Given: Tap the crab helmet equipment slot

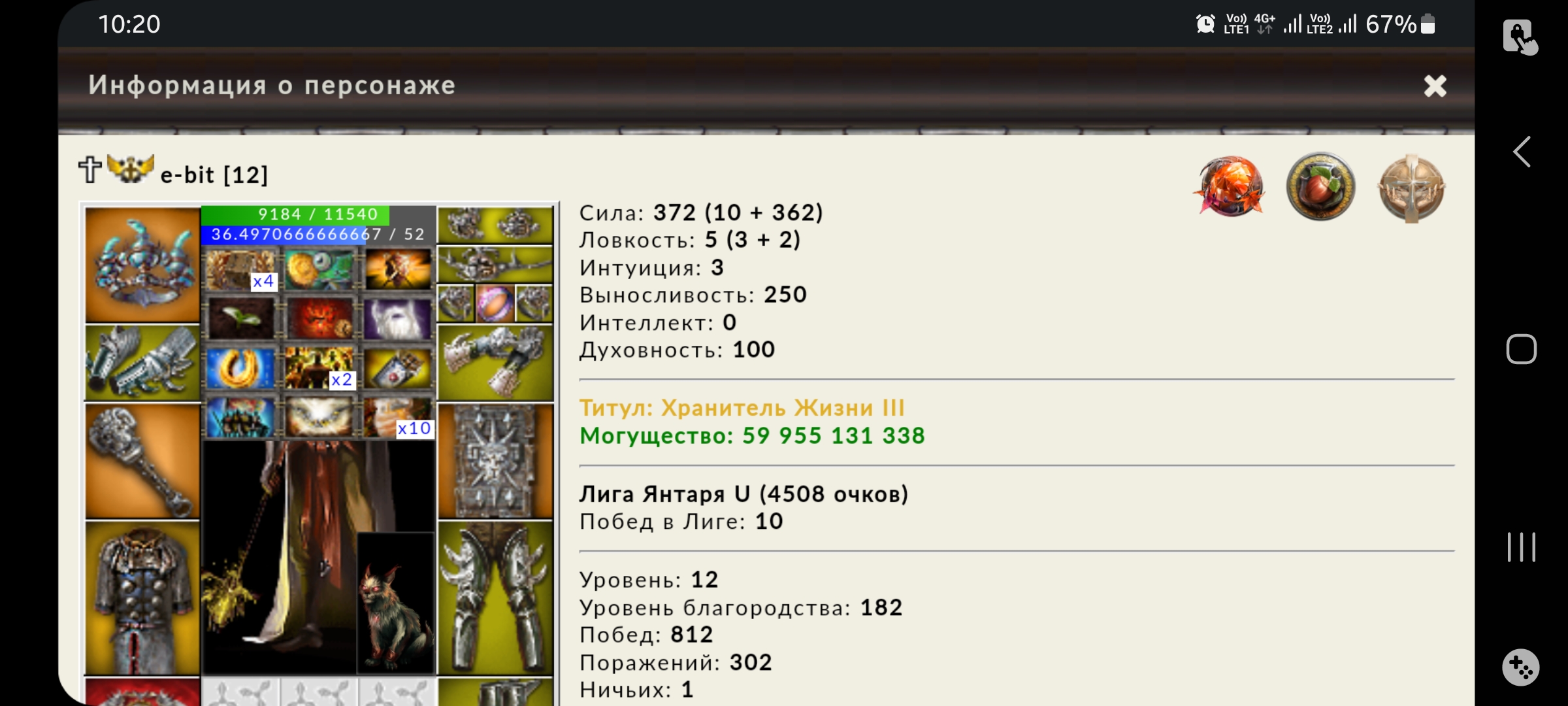Looking at the screenshot, I should pyautogui.click(x=142, y=265).
